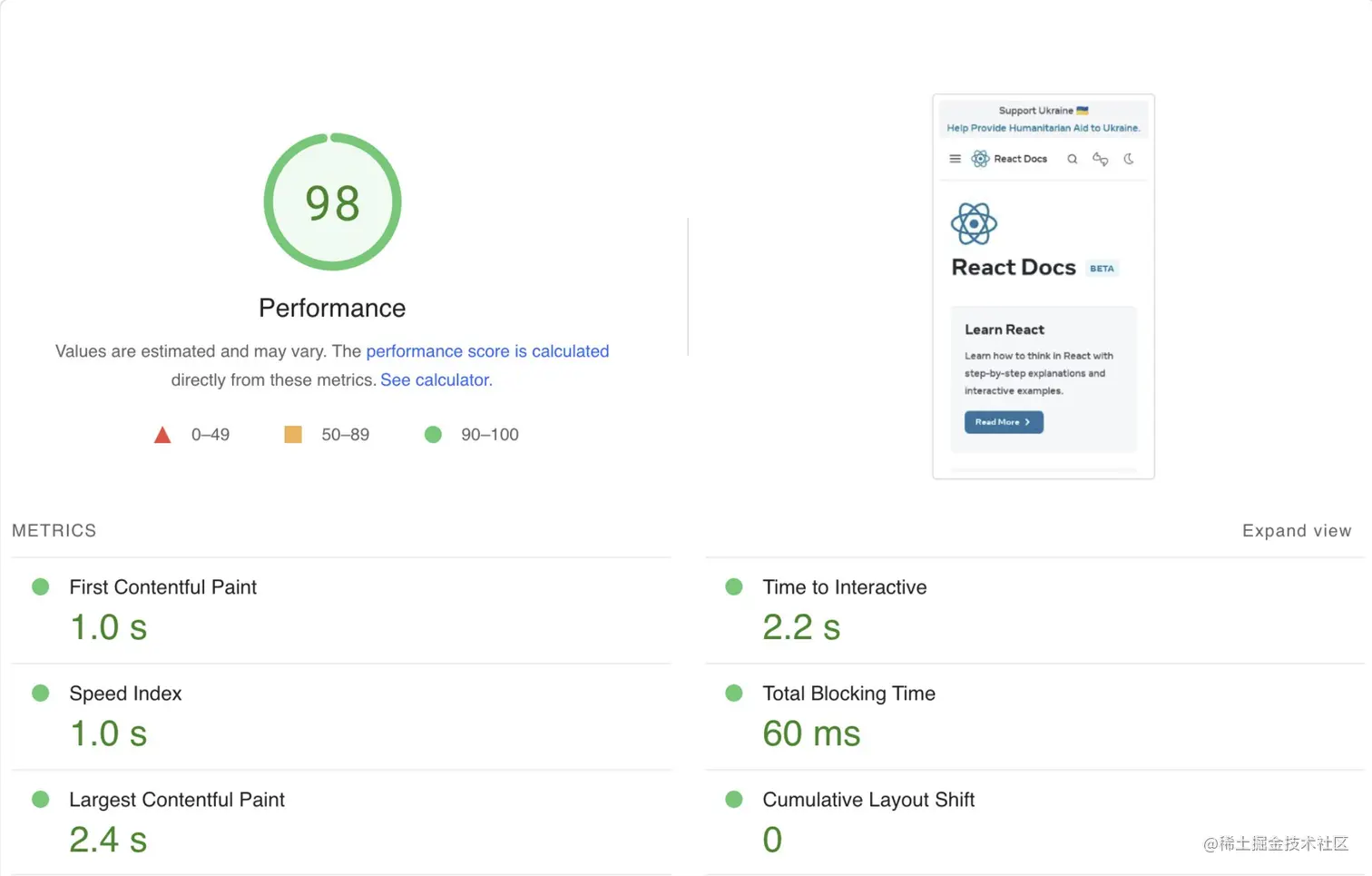The width and height of the screenshot is (1372, 876).
Task: Click the large React atom logo in preview
Action: 974,223
